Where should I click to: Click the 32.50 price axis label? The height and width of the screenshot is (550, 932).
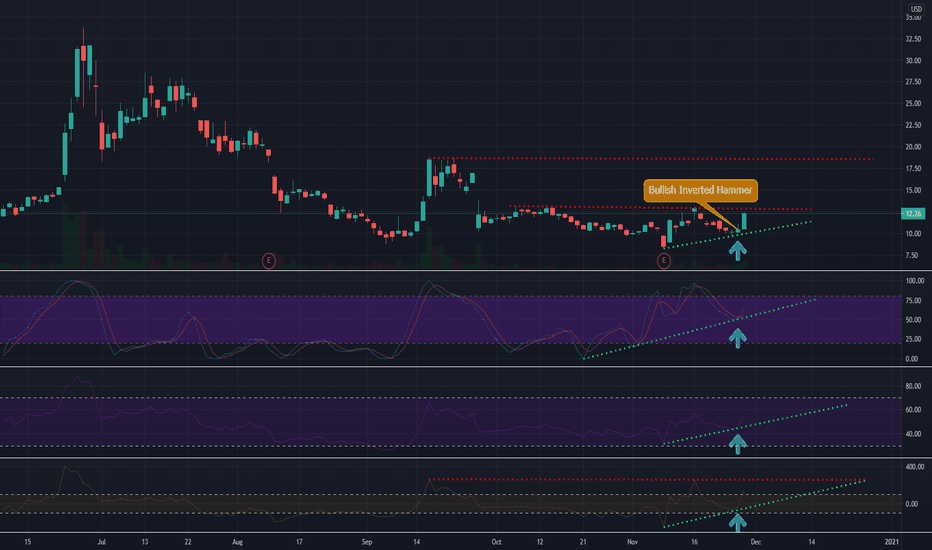coord(913,39)
